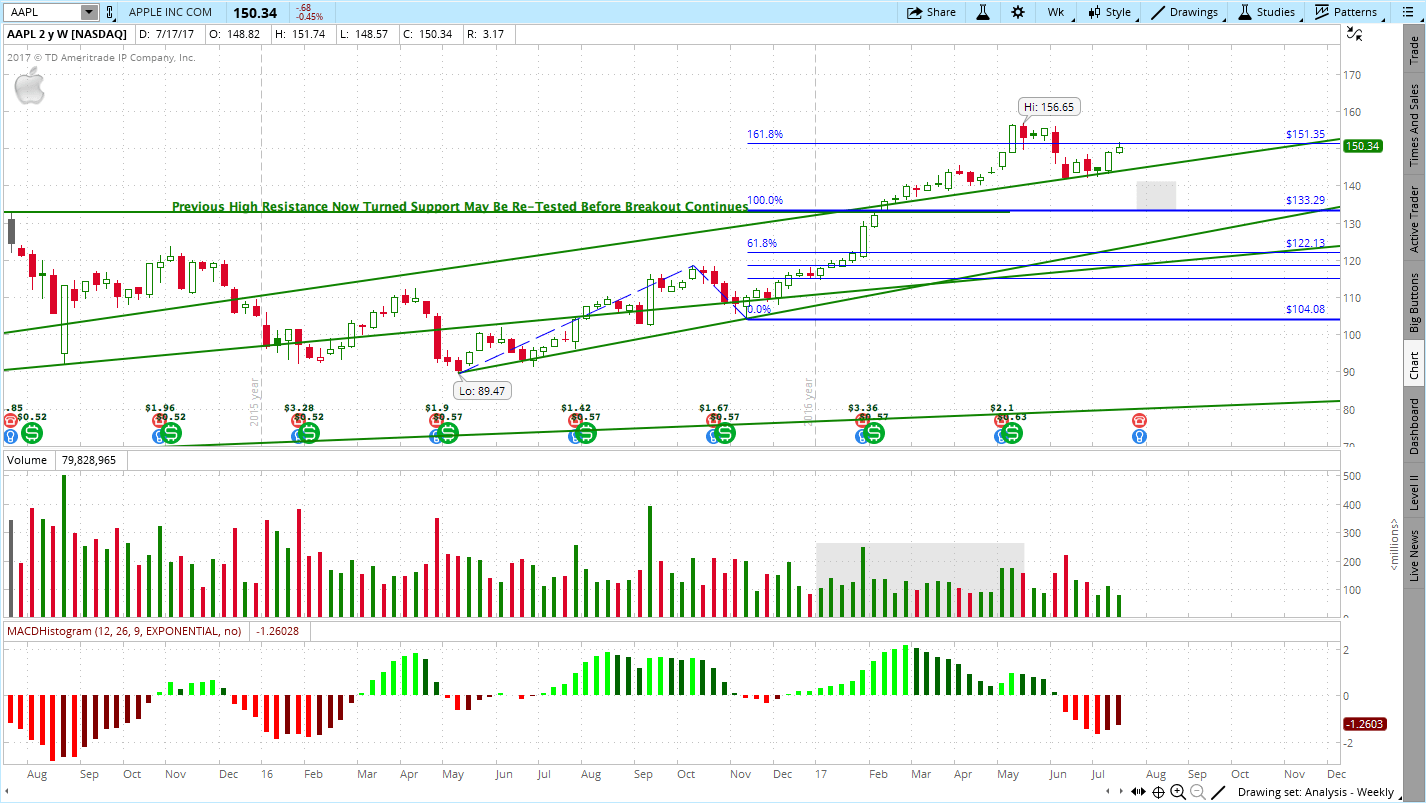Click the $3.28 earnings dollar icon
The width and height of the screenshot is (1426, 803).
[x=310, y=433]
